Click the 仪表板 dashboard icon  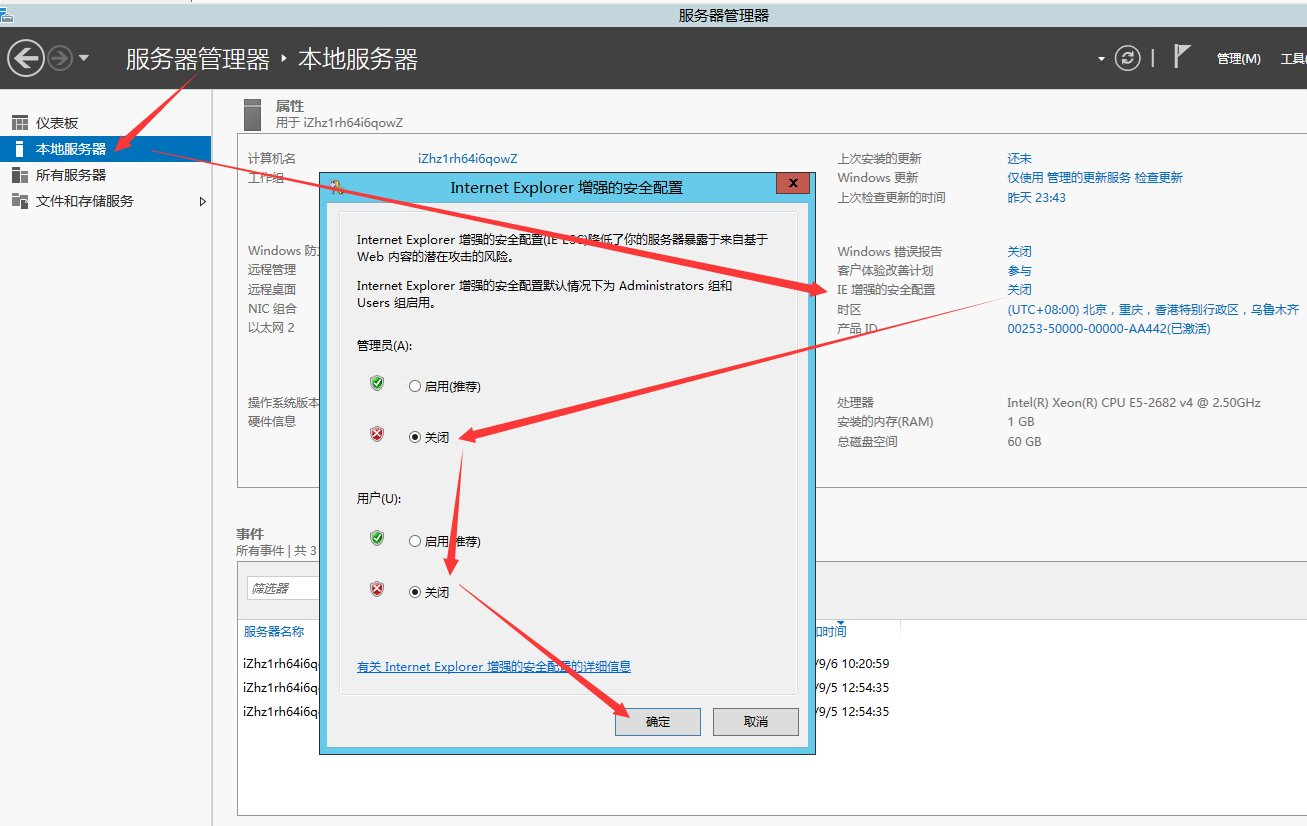coord(20,123)
